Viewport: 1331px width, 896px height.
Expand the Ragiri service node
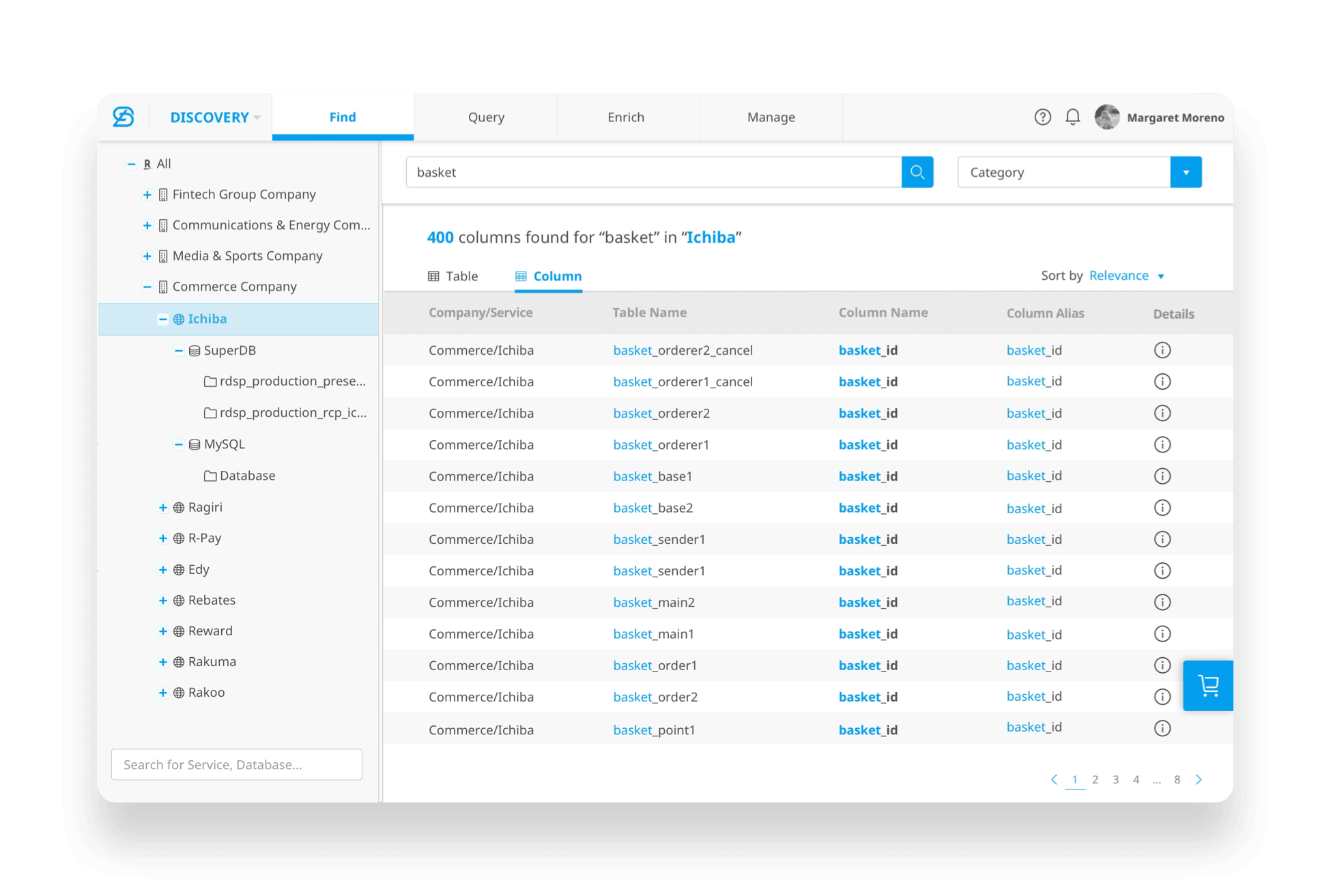(162, 507)
